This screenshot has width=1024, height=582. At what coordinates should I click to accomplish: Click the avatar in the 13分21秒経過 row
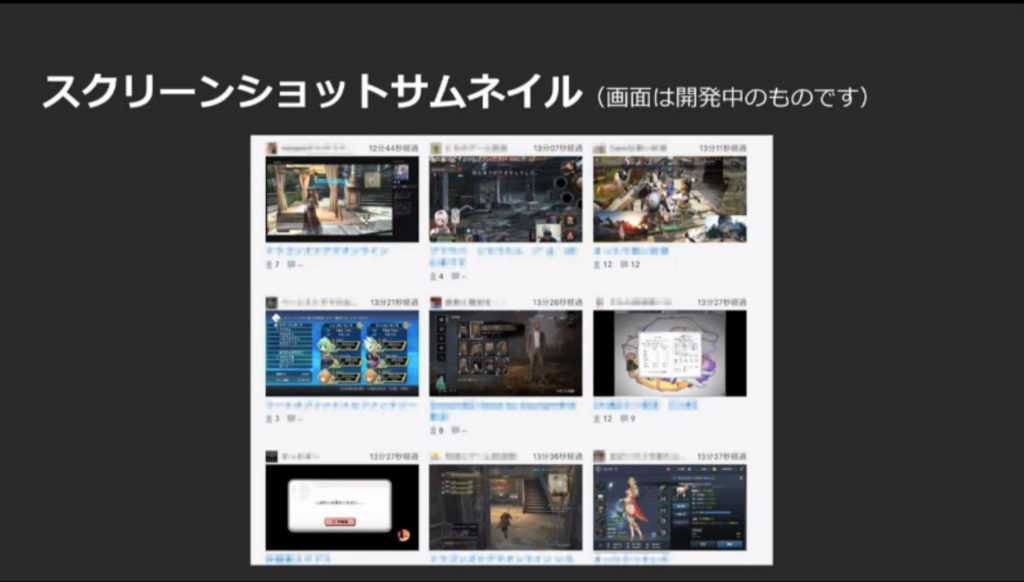[272, 302]
